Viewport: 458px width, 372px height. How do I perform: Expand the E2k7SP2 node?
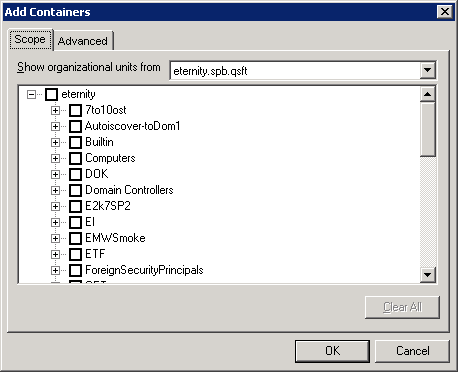click(x=55, y=206)
